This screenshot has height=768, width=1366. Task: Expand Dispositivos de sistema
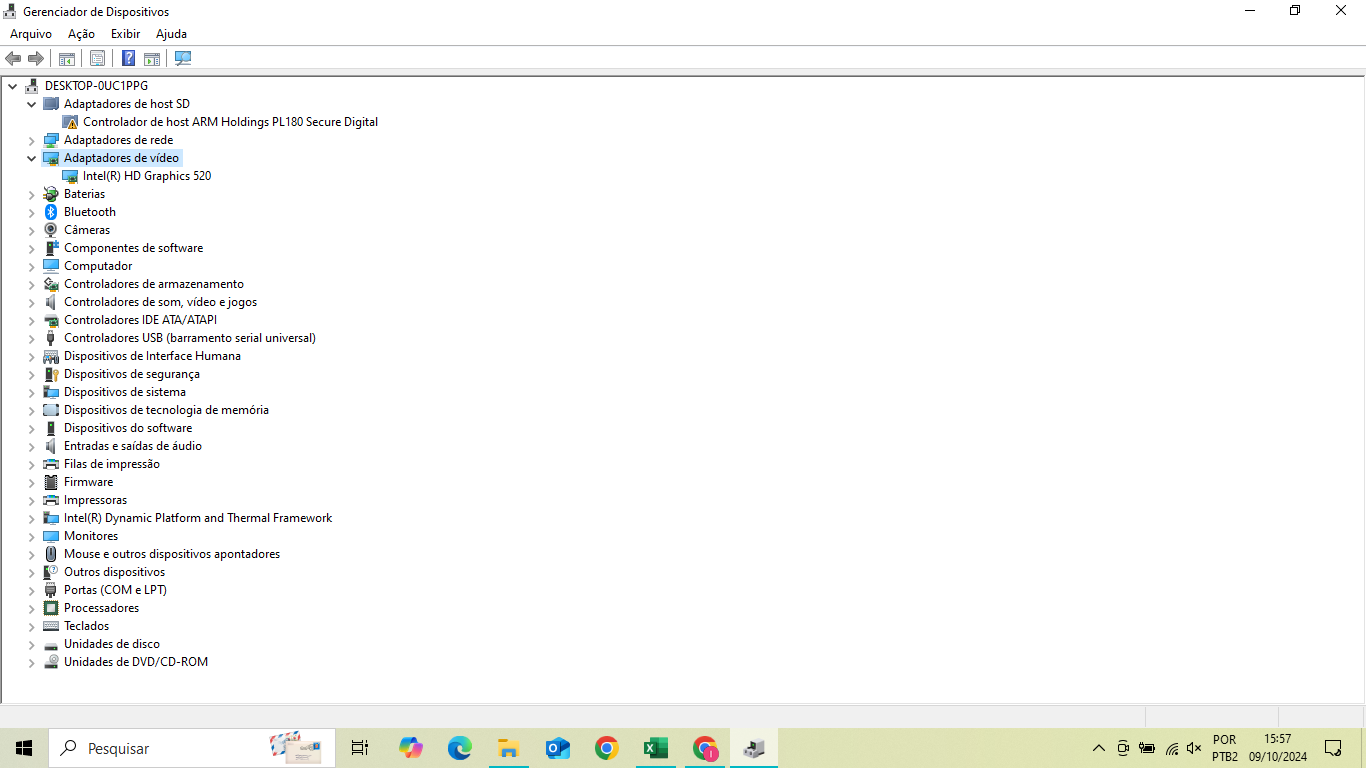pos(31,392)
